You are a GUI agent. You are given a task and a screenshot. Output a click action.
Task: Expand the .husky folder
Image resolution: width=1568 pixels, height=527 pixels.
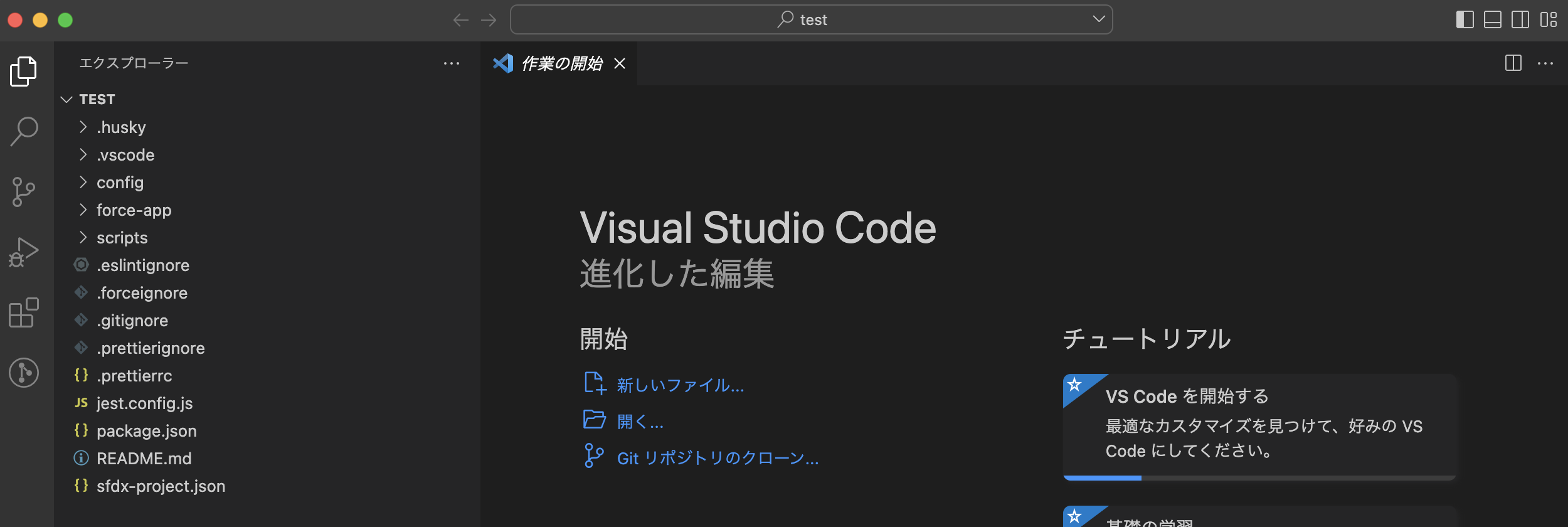[x=83, y=127]
